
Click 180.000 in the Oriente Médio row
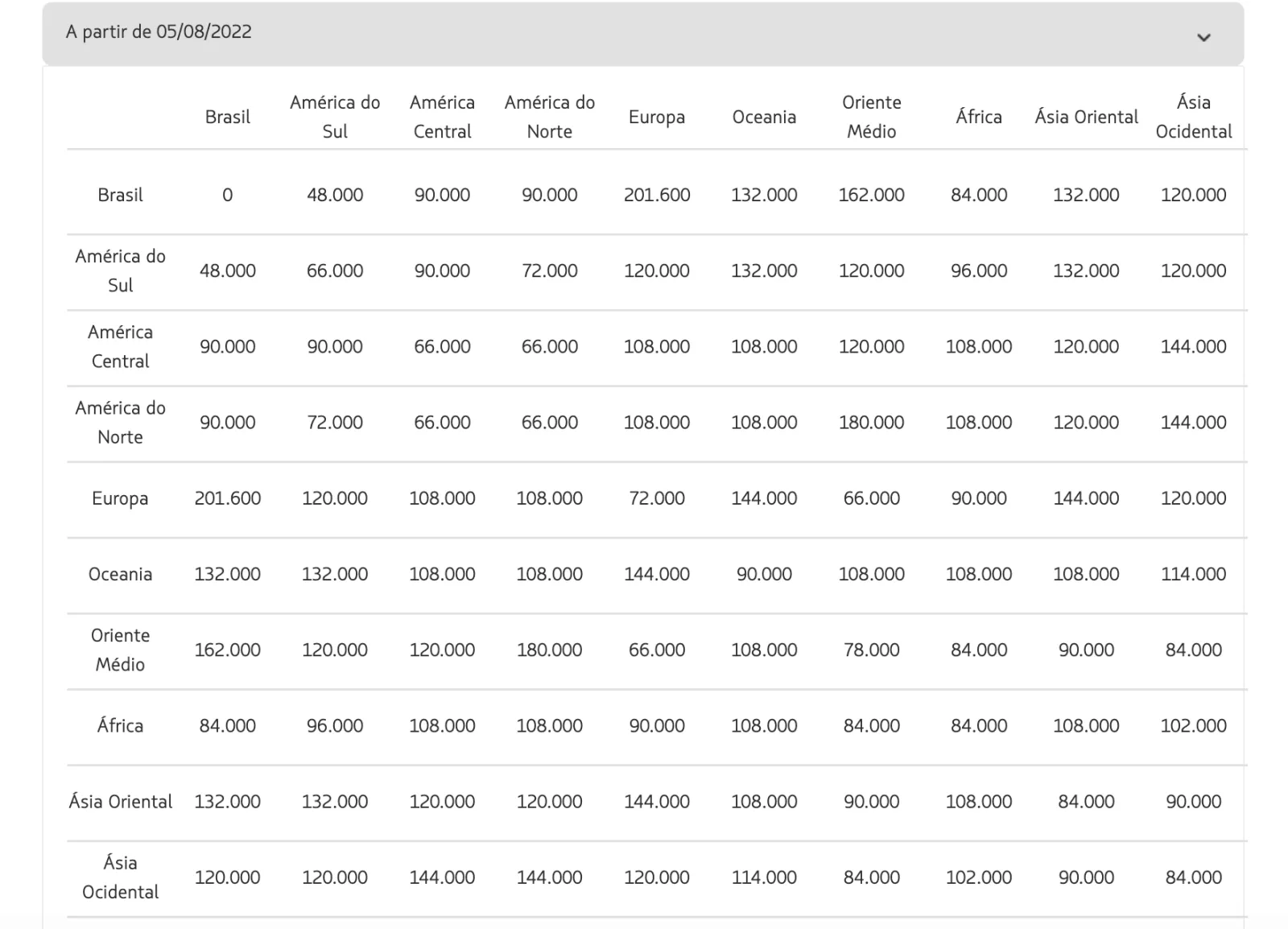[550, 650]
